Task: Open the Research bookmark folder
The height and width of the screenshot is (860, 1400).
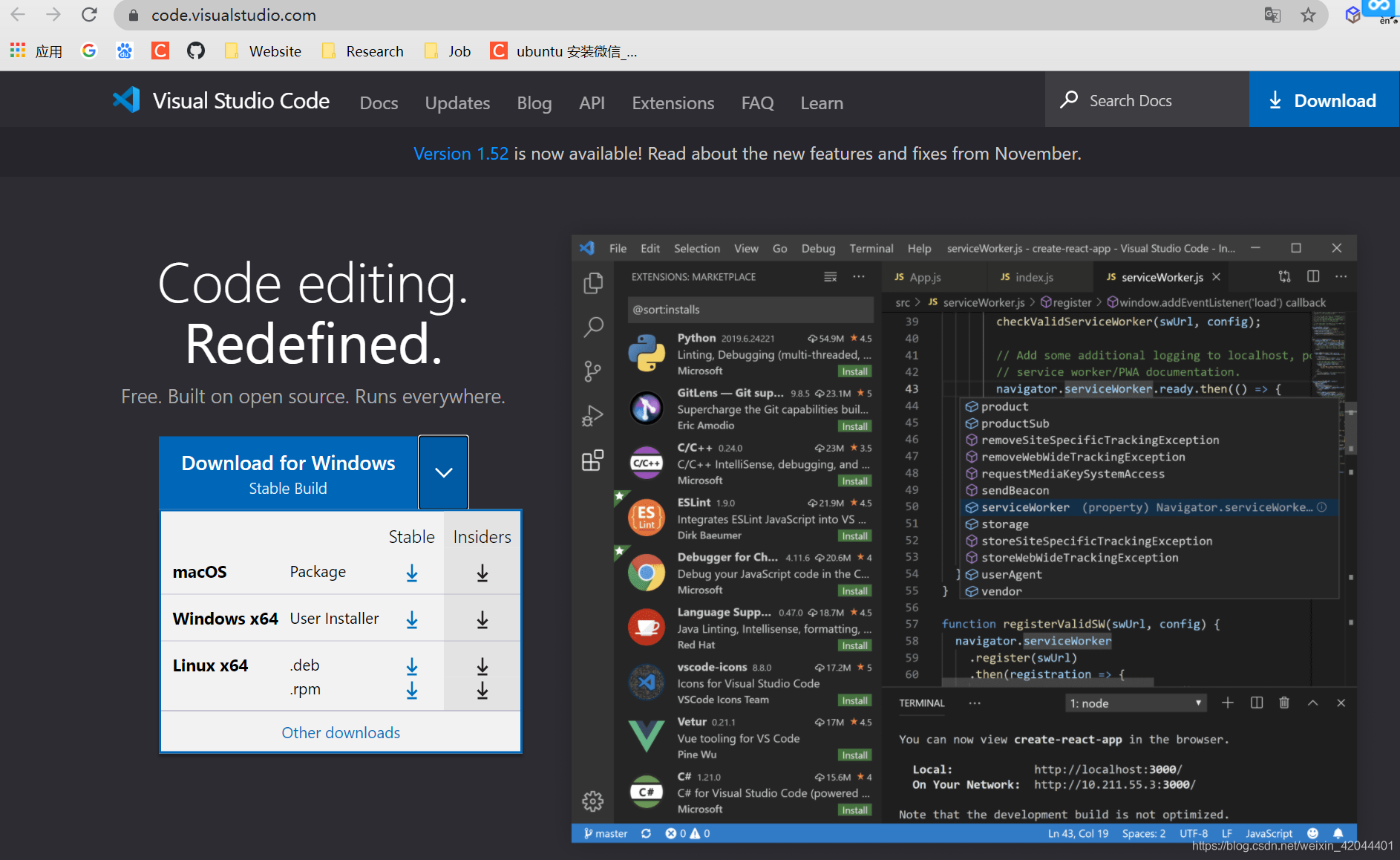Action: (x=363, y=51)
